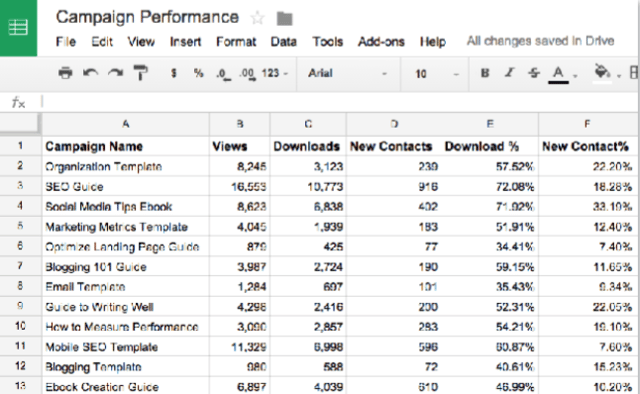
Task: Click the Campaign Performance title
Action: (x=147, y=17)
